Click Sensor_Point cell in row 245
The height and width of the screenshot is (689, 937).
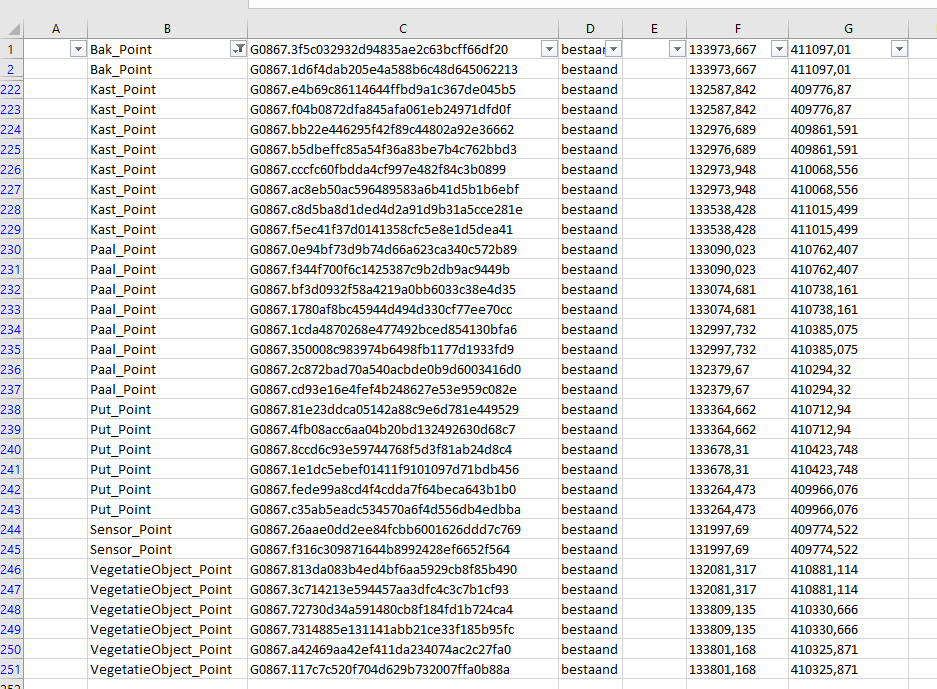(167, 549)
